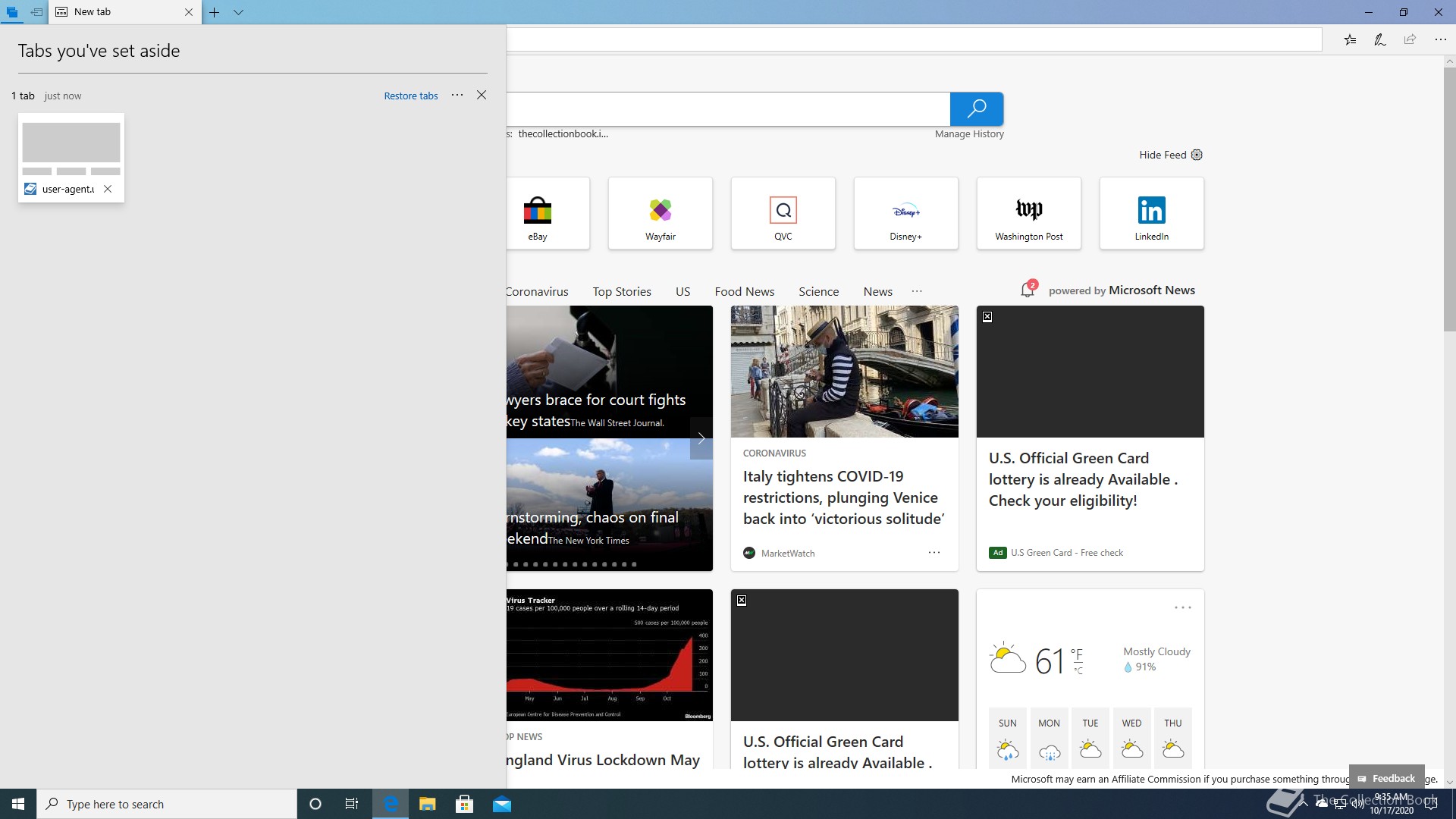Select the SUN forecast day
The width and height of the screenshot is (1456, 819).
click(1007, 738)
